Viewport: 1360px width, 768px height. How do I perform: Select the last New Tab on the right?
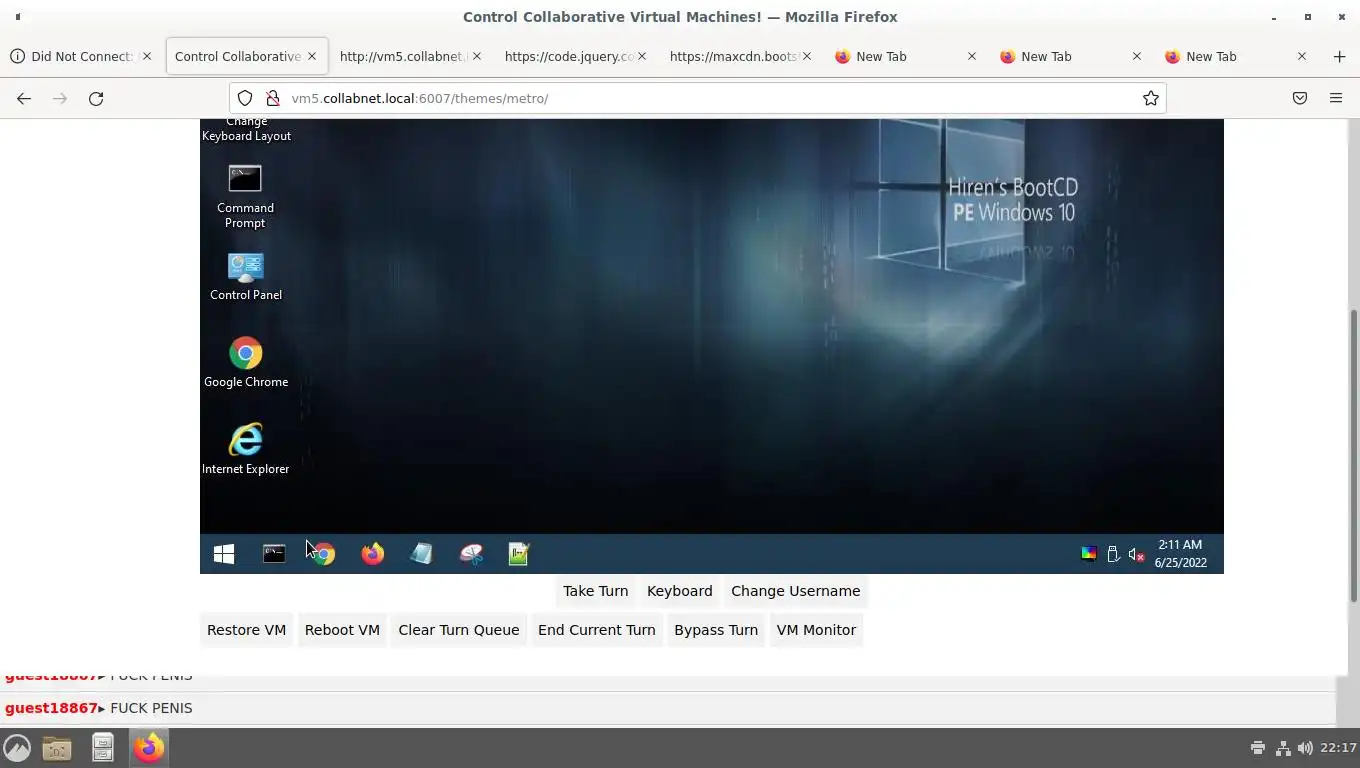point(1235,56)
